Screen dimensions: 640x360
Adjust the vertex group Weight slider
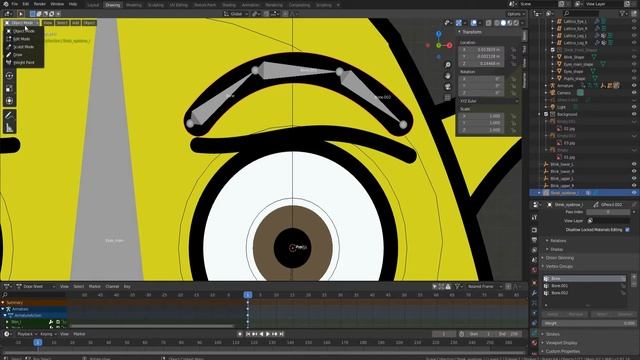(589, 323)
